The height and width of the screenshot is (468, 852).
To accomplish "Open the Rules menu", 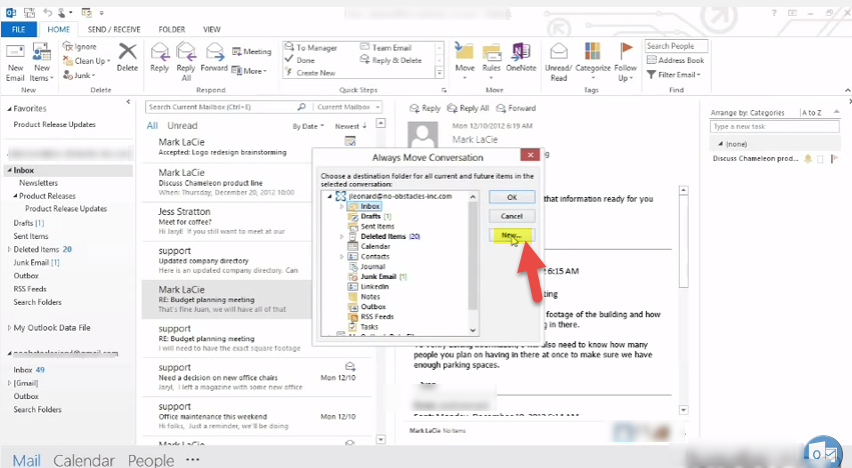I will (491, 62).
